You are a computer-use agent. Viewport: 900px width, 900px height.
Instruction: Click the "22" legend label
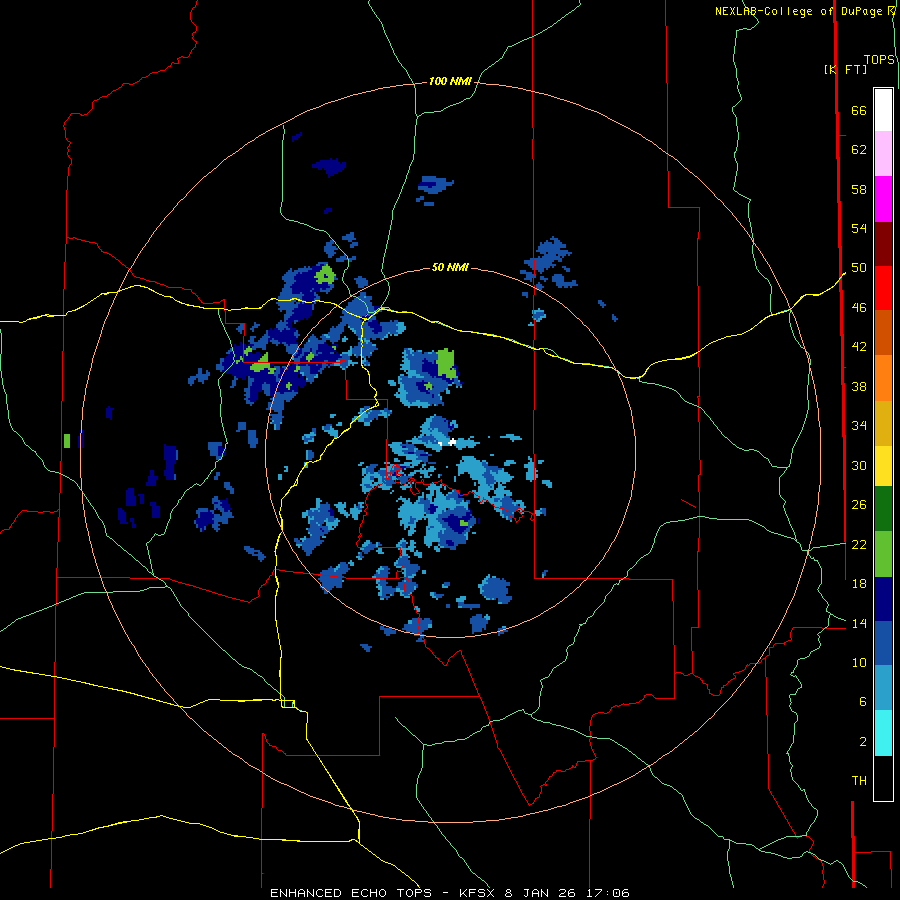coord(859,544)
